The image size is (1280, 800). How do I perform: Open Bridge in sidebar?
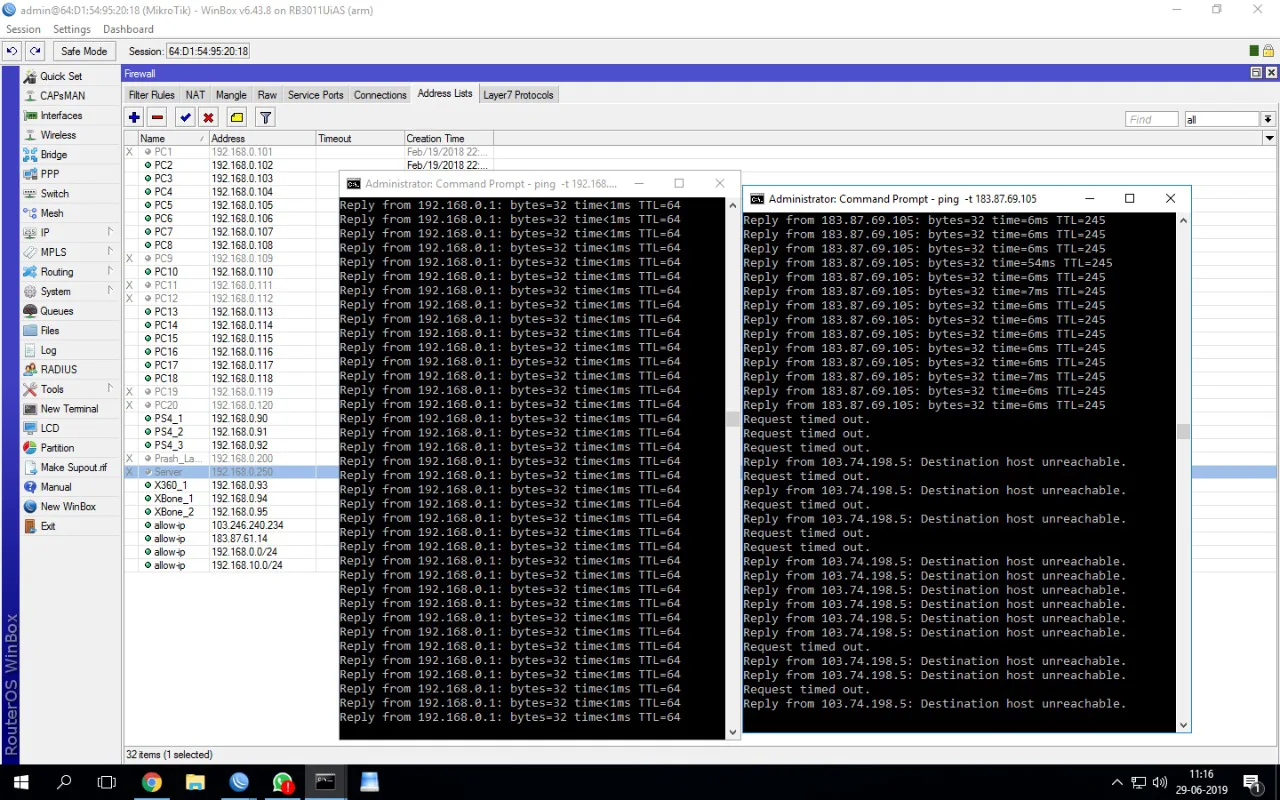(x=54, y=154)
